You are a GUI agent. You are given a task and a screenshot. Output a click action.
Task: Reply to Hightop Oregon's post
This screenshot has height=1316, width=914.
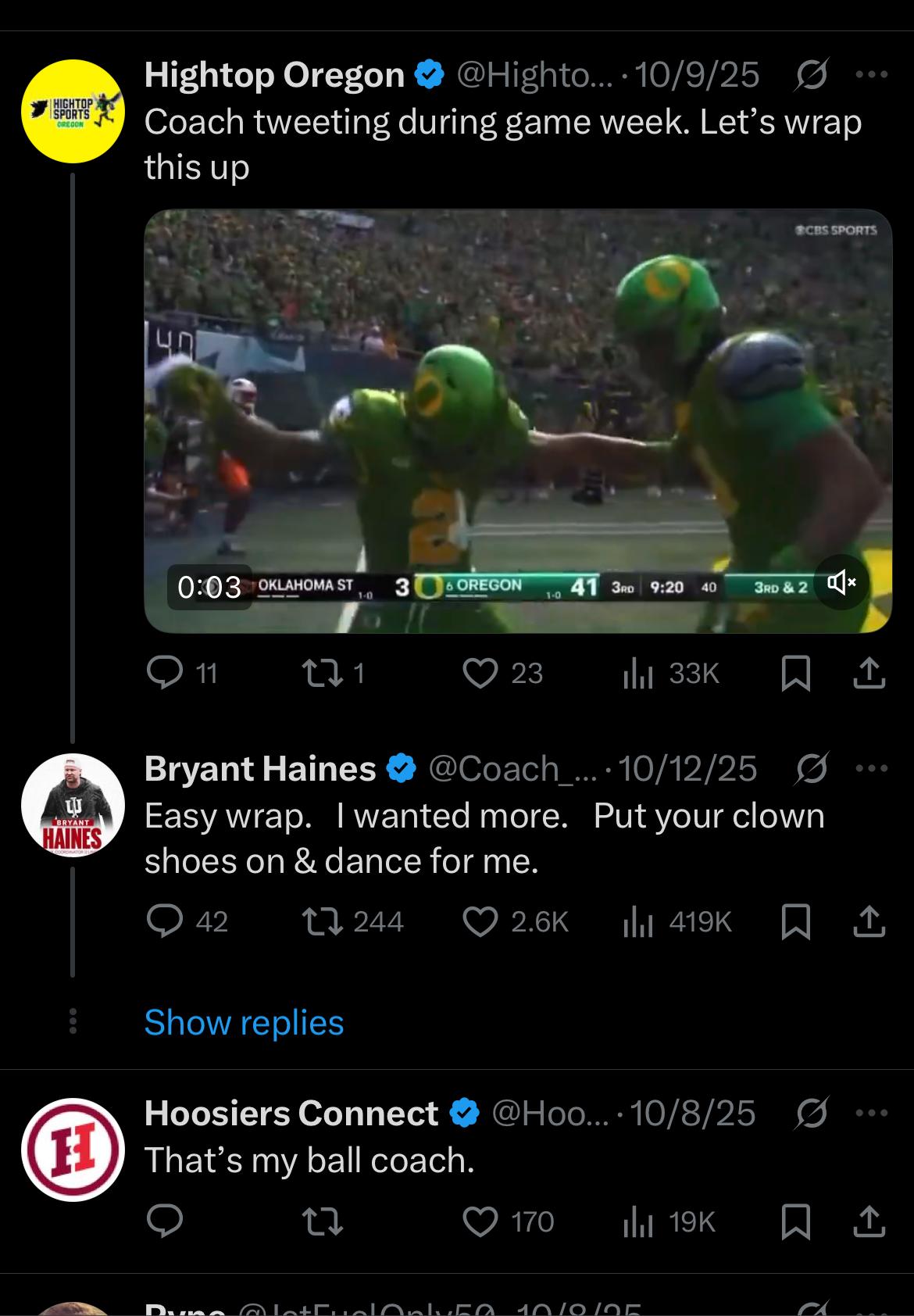166,673
